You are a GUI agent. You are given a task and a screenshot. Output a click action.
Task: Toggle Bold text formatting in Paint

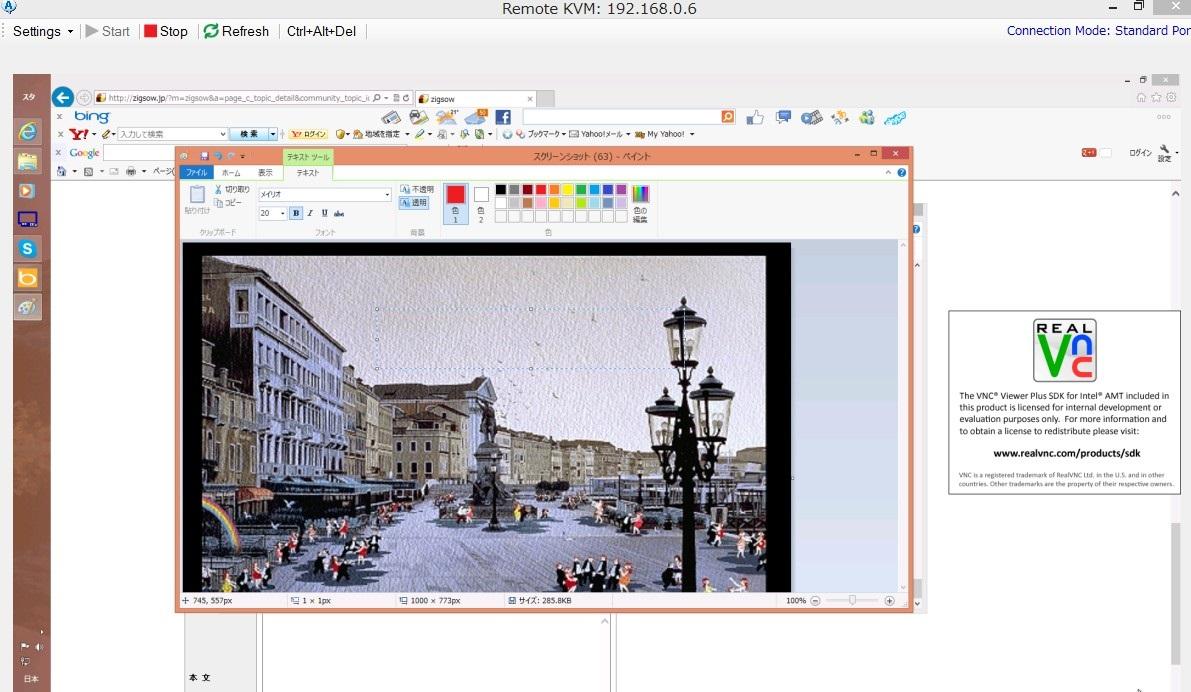coord(296,213)
